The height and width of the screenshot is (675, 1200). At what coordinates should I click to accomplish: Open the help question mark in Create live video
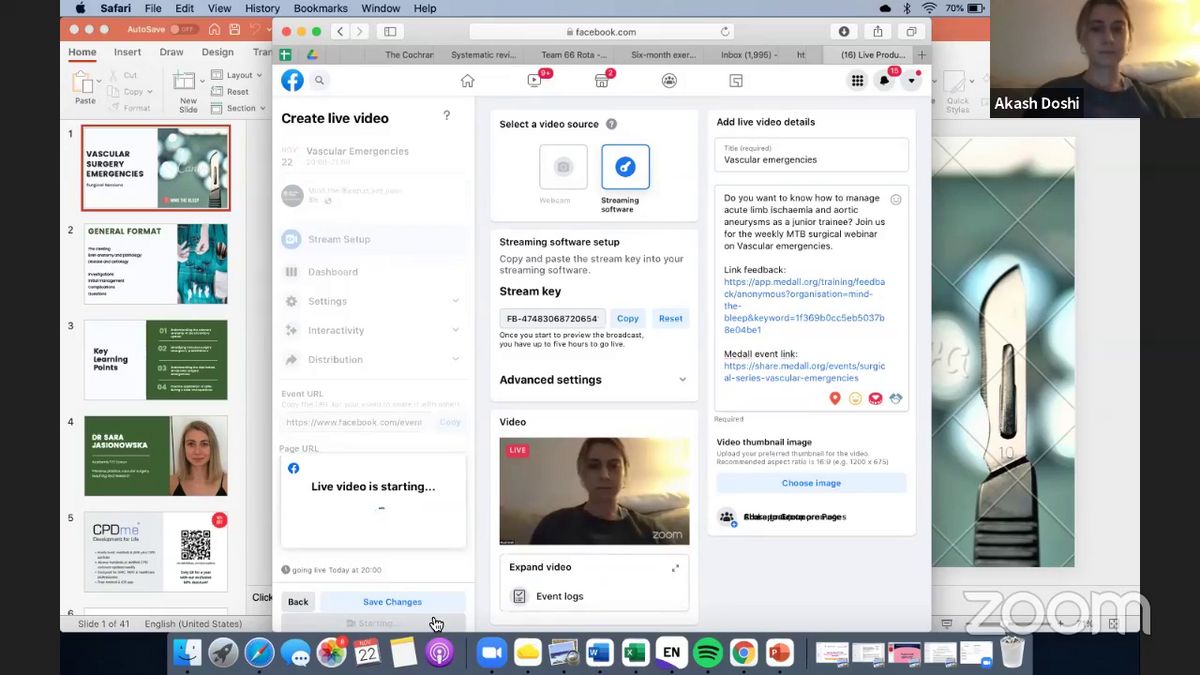(447, 116)
